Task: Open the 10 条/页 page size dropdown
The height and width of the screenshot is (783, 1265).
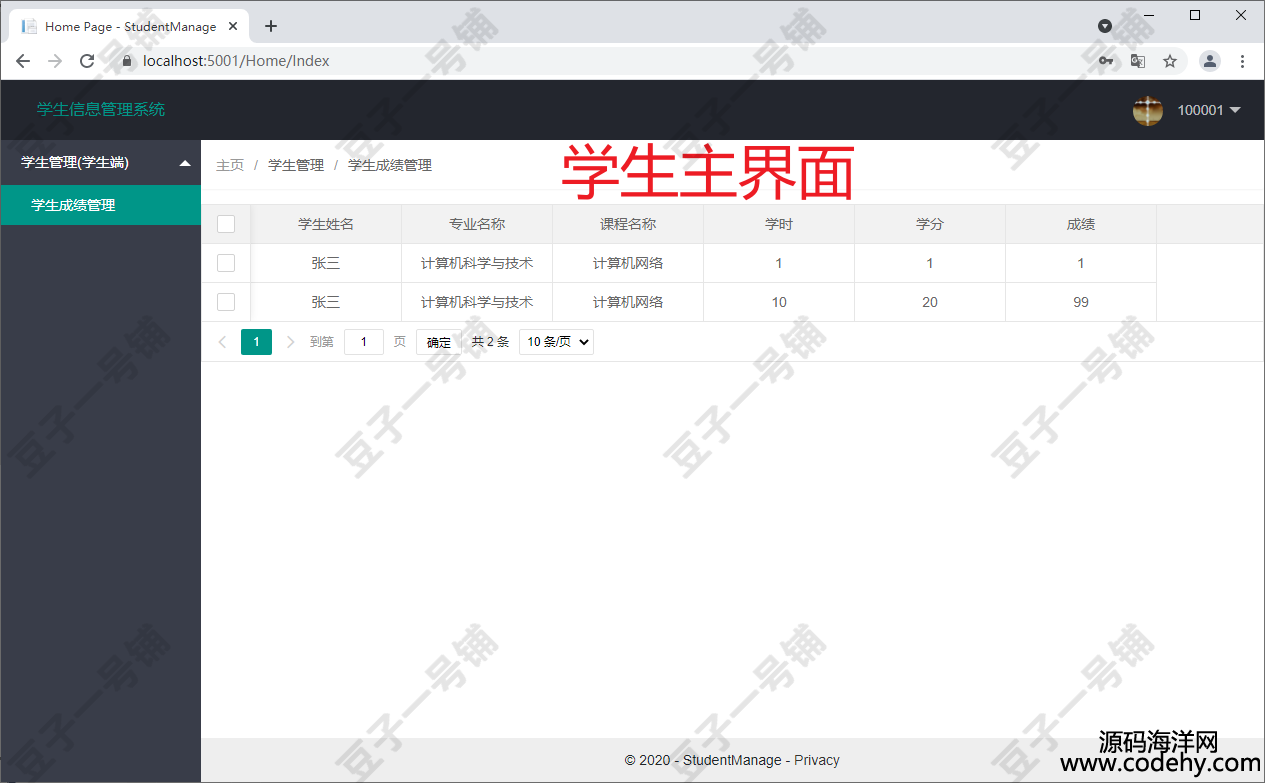Action: click(x=556, y=342)
